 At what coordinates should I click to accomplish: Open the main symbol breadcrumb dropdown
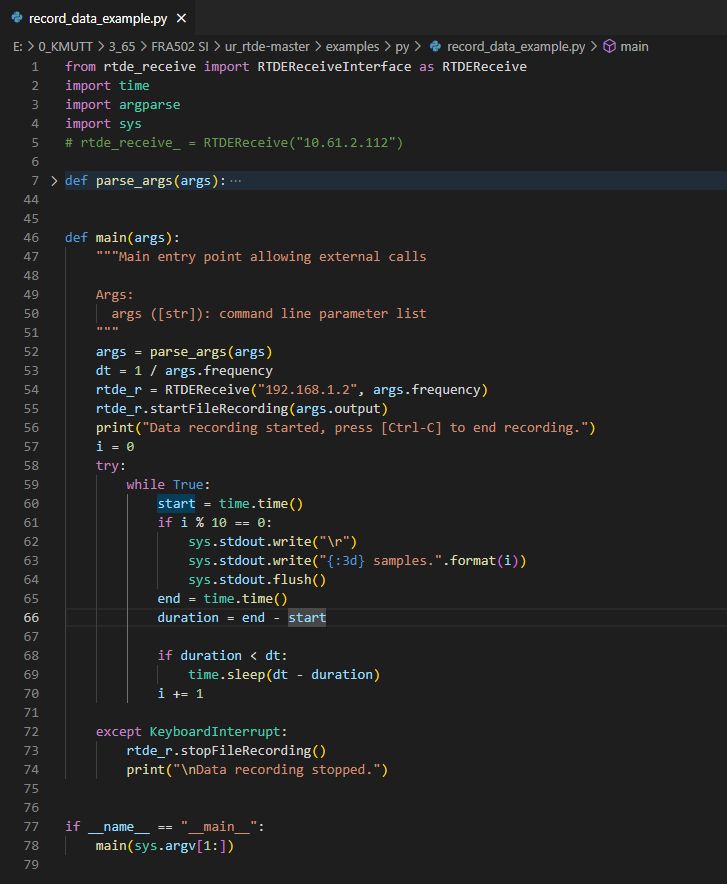point(634,46)
